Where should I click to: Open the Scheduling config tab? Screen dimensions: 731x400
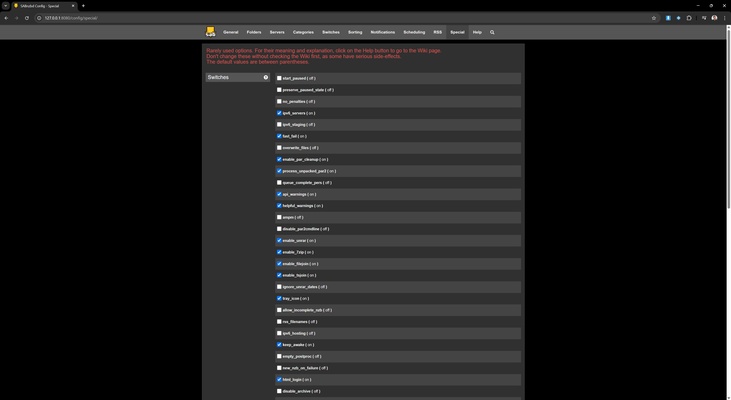[x=414, y=32]
